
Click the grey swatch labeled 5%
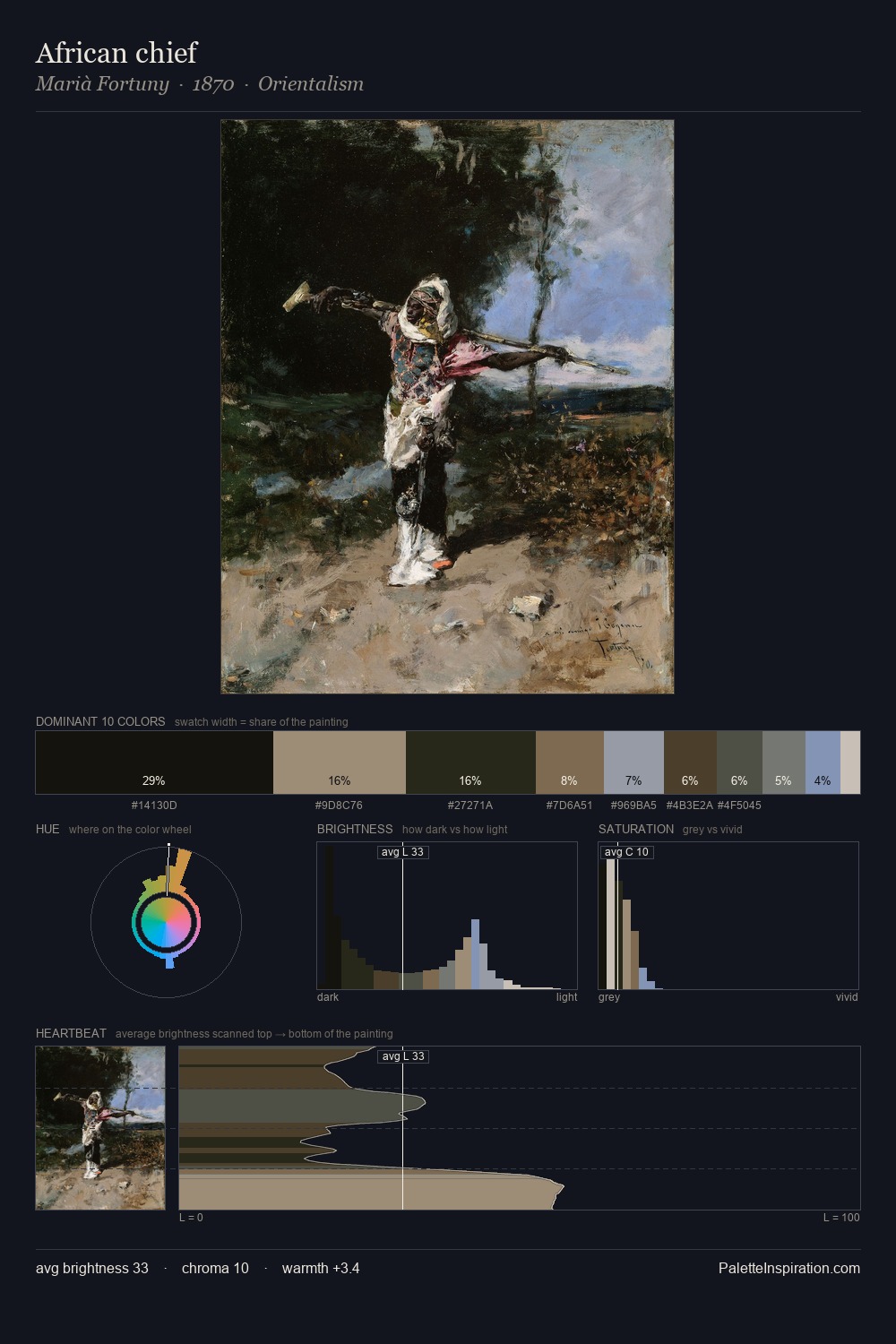coord(784,762)
